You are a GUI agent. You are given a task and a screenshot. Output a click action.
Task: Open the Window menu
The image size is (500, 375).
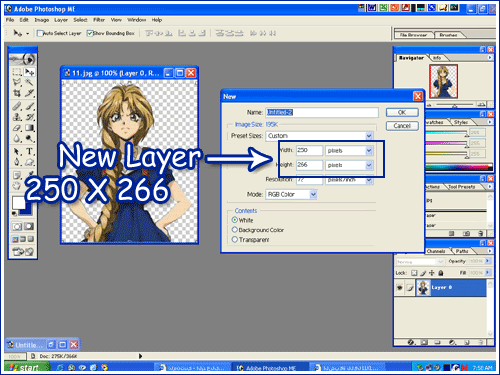pos(137,20)
